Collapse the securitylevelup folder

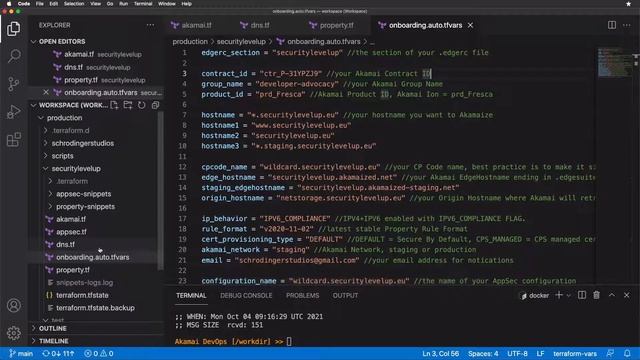pos(76,169)
